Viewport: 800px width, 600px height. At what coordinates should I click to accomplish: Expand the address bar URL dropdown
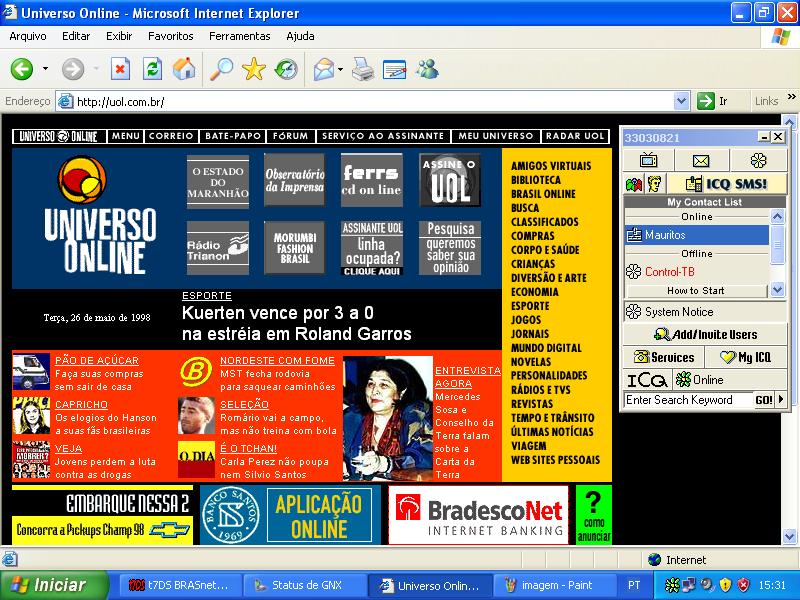click(x=681, y=101)
